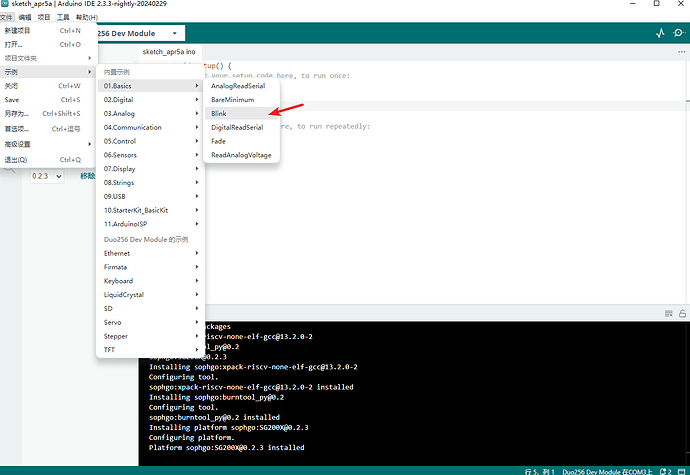Expand the 01.Basics examples submenu

point(151,86)
